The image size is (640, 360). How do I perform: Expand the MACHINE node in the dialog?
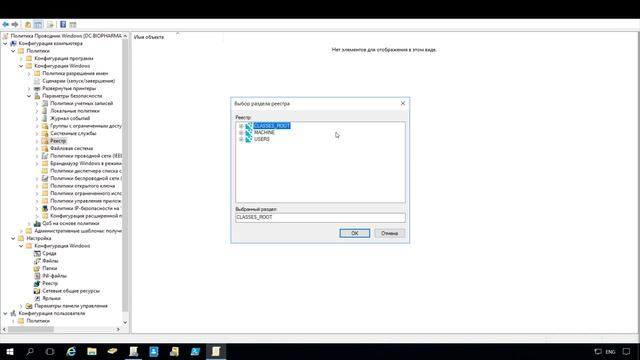tap(241, 133)
